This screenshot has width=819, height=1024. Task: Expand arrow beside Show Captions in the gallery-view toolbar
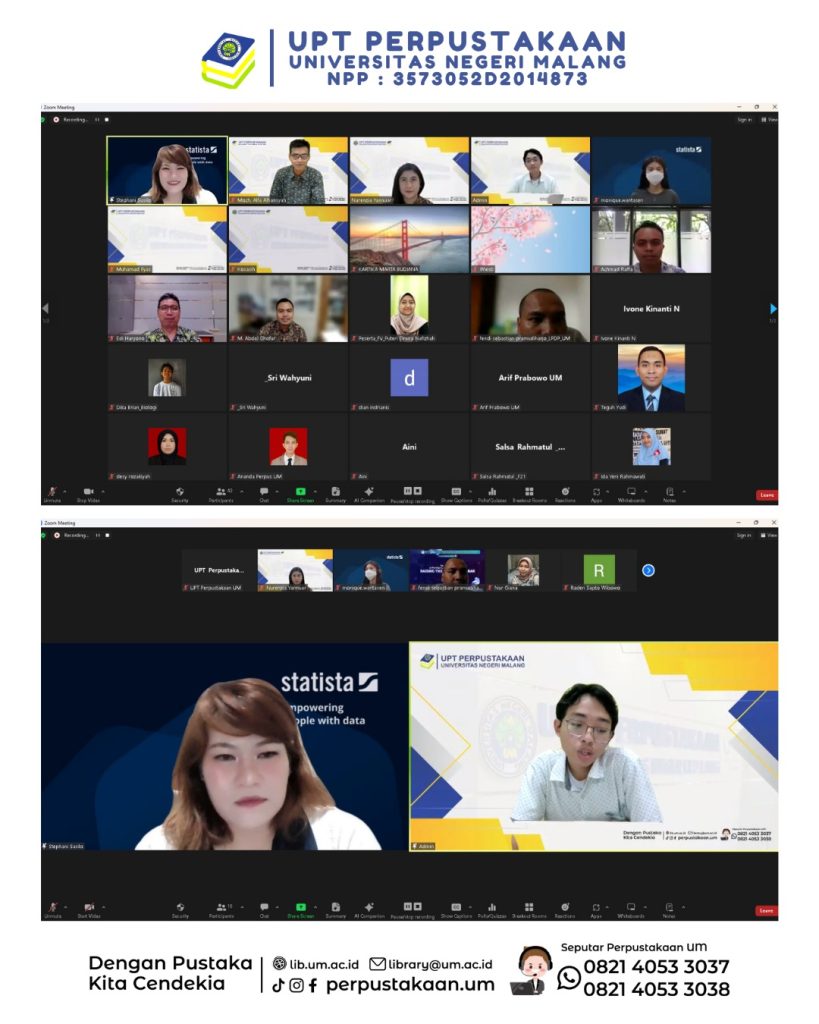pyautogui.click(x=470, y=491)
